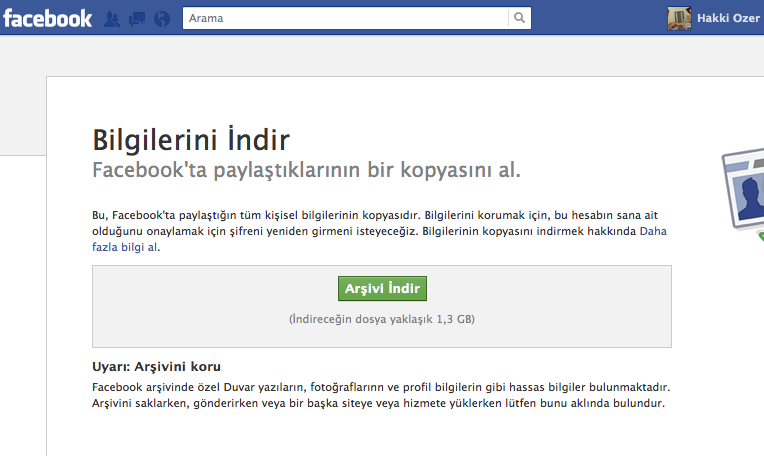Click the Facebook logo
Viewport: 764px width, 456px height.
tap(47, 19)
